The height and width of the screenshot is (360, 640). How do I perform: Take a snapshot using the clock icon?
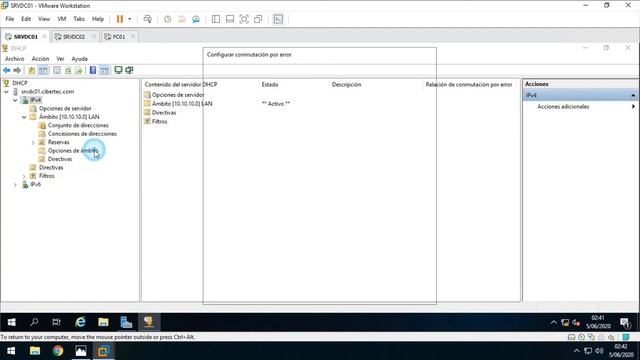pos(167,19)
